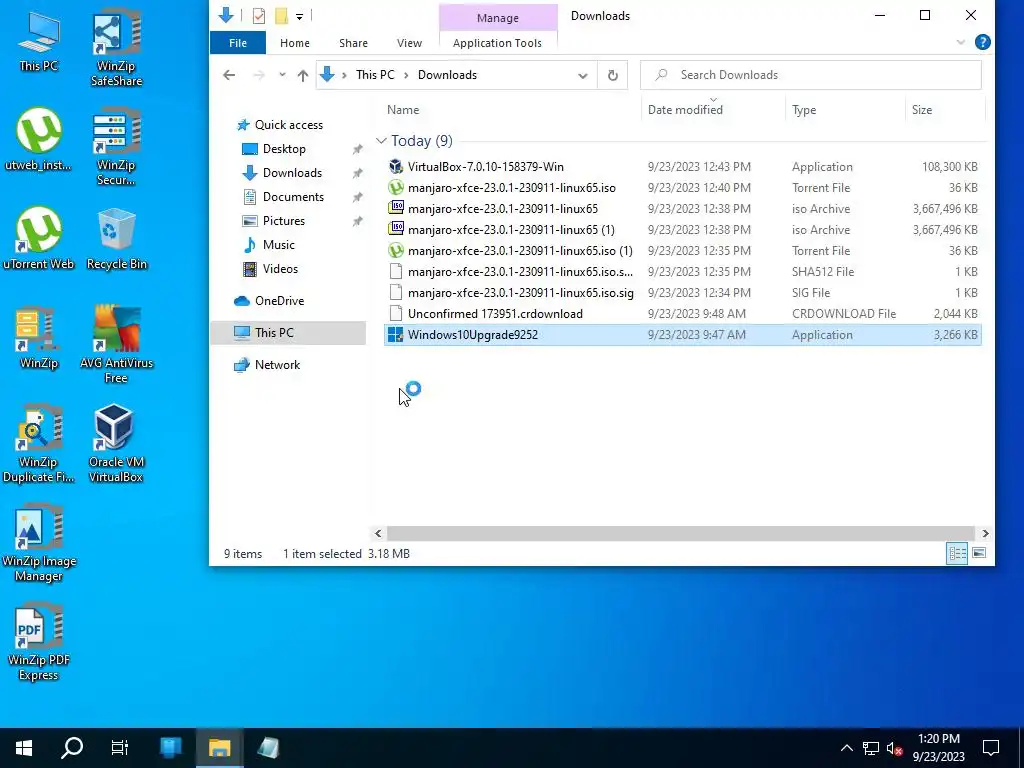The width and height of the screenshot is (1024, 768).
Task: Select the Recycle Bin icon
Action: tap(116, 238)
